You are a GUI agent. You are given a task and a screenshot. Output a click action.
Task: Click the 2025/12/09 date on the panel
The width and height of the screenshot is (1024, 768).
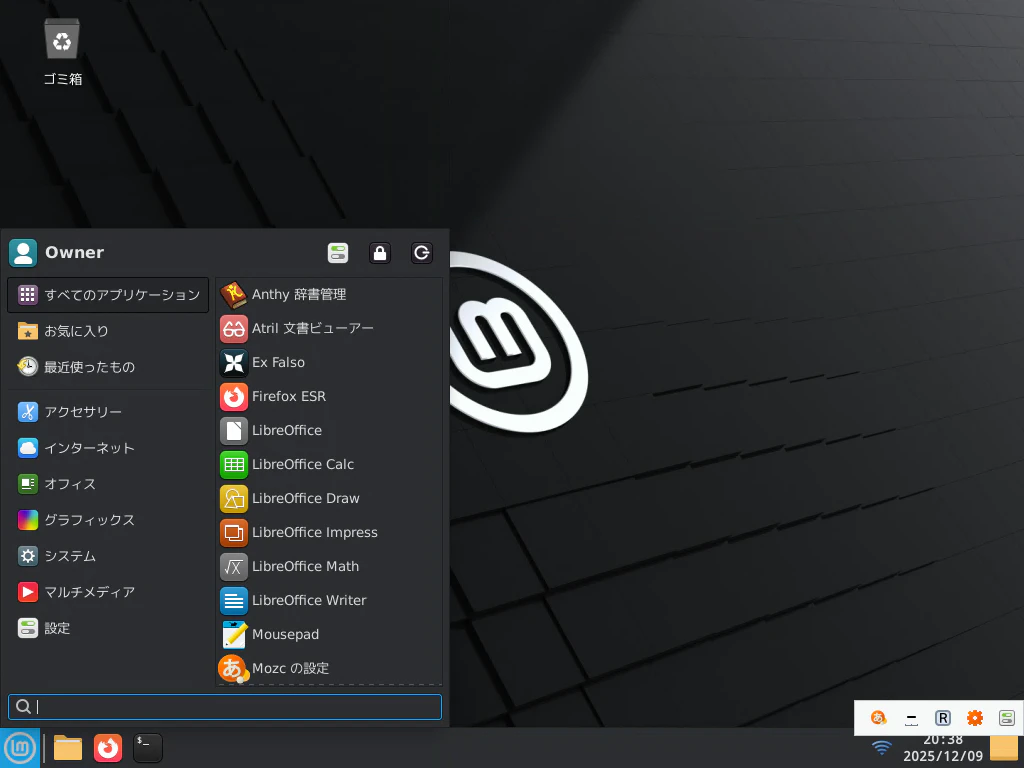pyautogui.click(x=942, y=756)
